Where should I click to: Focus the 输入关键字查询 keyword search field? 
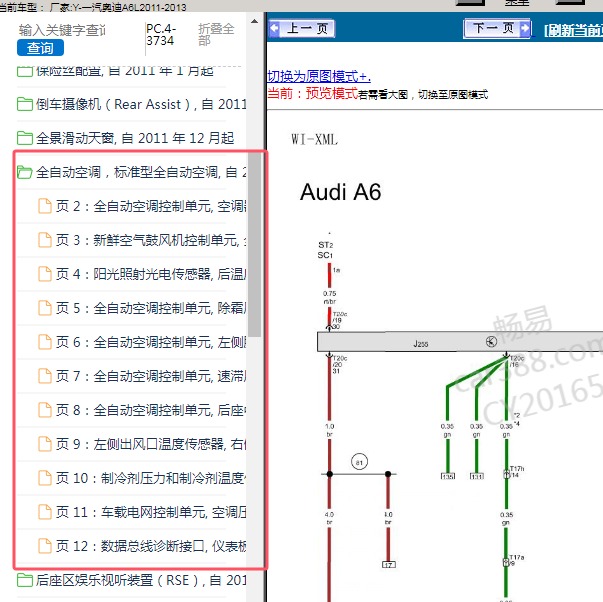pyautogui.click(x=62, y=30)
